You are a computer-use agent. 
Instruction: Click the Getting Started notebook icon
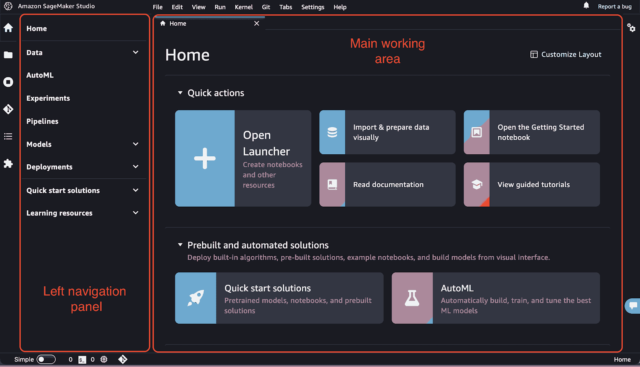pyautogui.click(x=476, y=132)
